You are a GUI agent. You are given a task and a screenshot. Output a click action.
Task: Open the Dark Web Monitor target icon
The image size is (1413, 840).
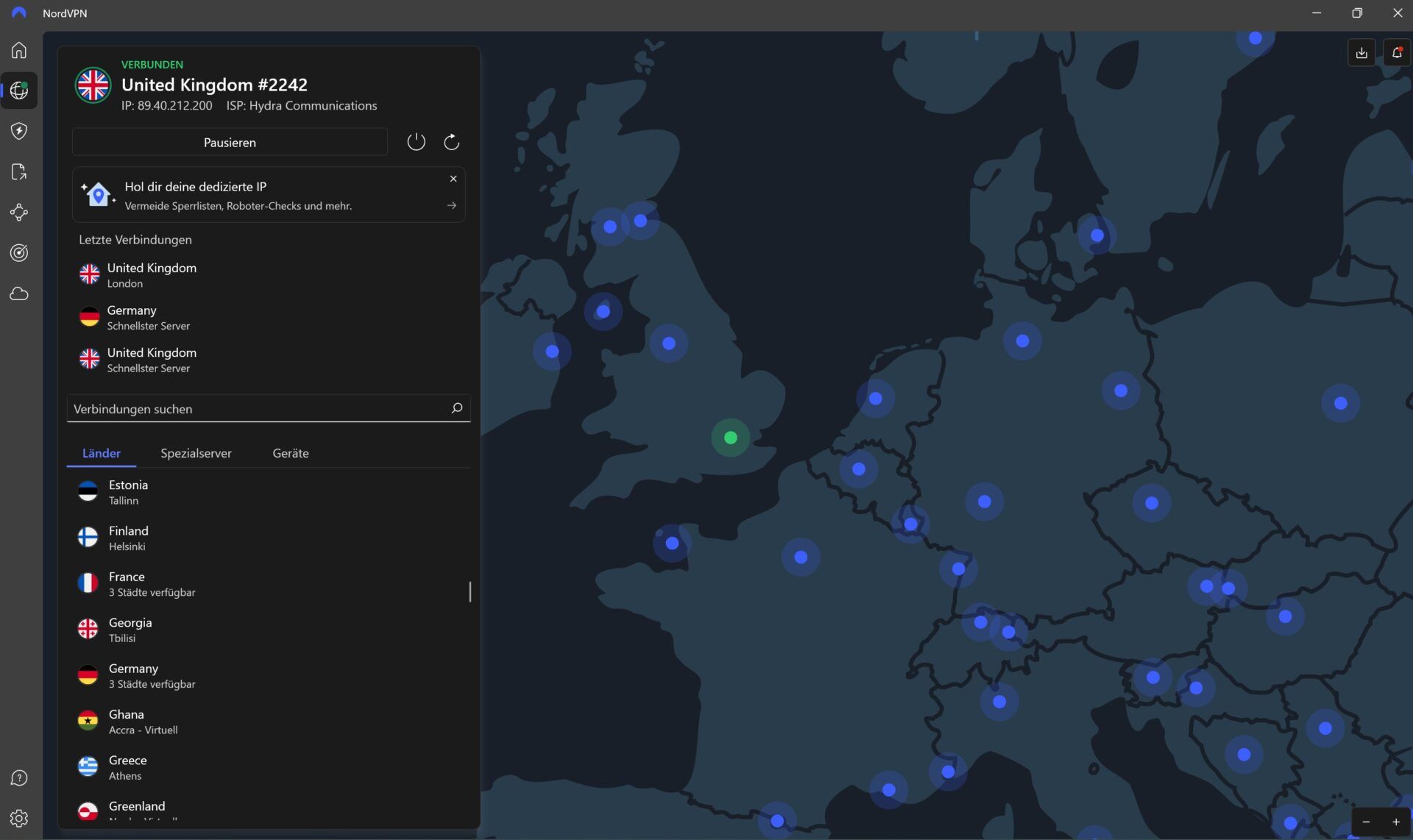point(19,253)
